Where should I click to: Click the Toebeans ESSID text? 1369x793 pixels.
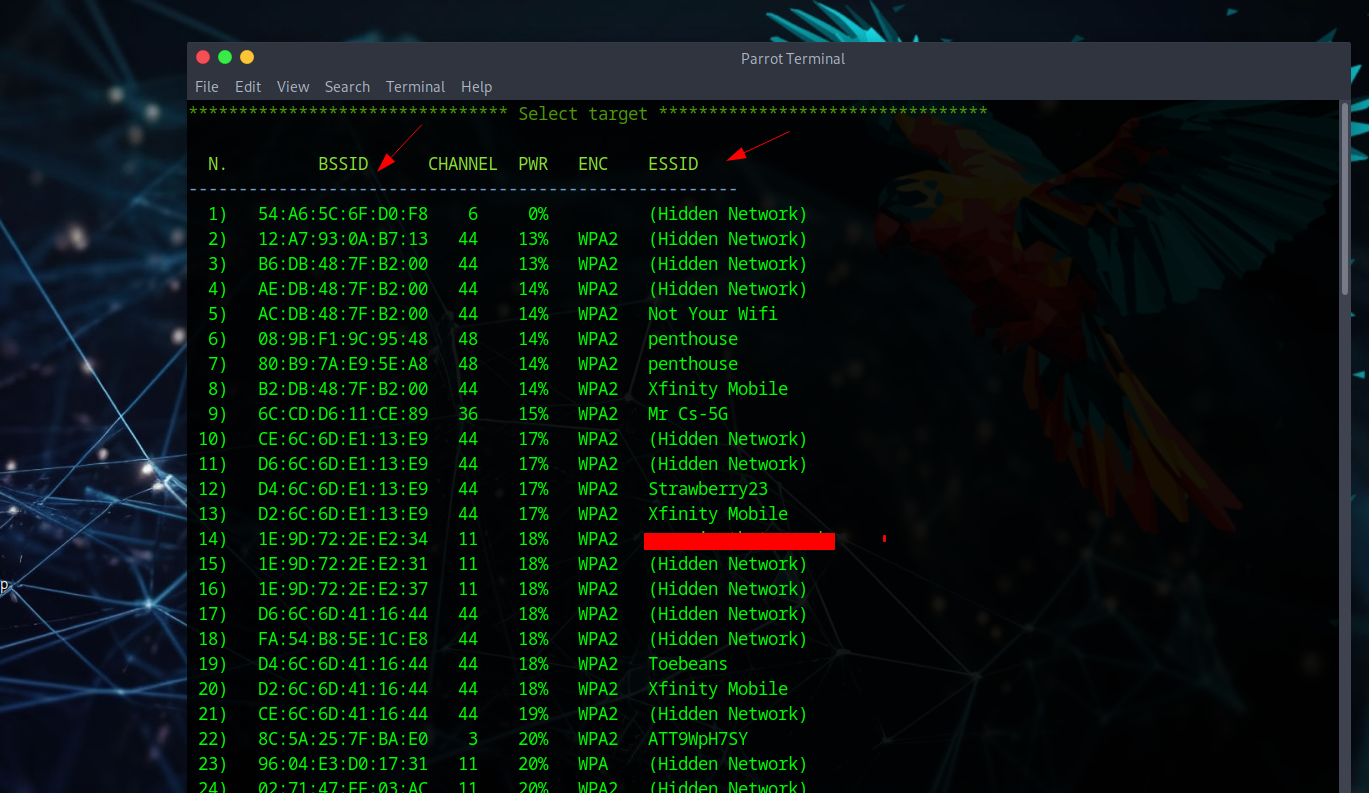click(x=687, y=664)
